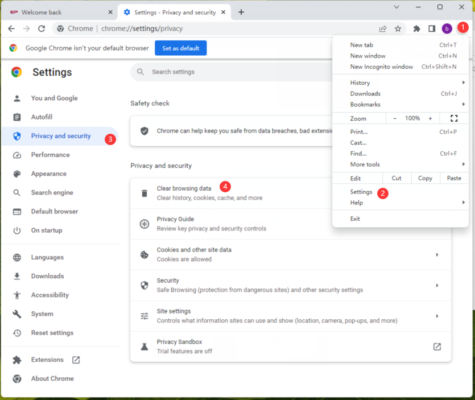Expand the More tools submenu arrow
Screen dimensions: 475x400
463,164
